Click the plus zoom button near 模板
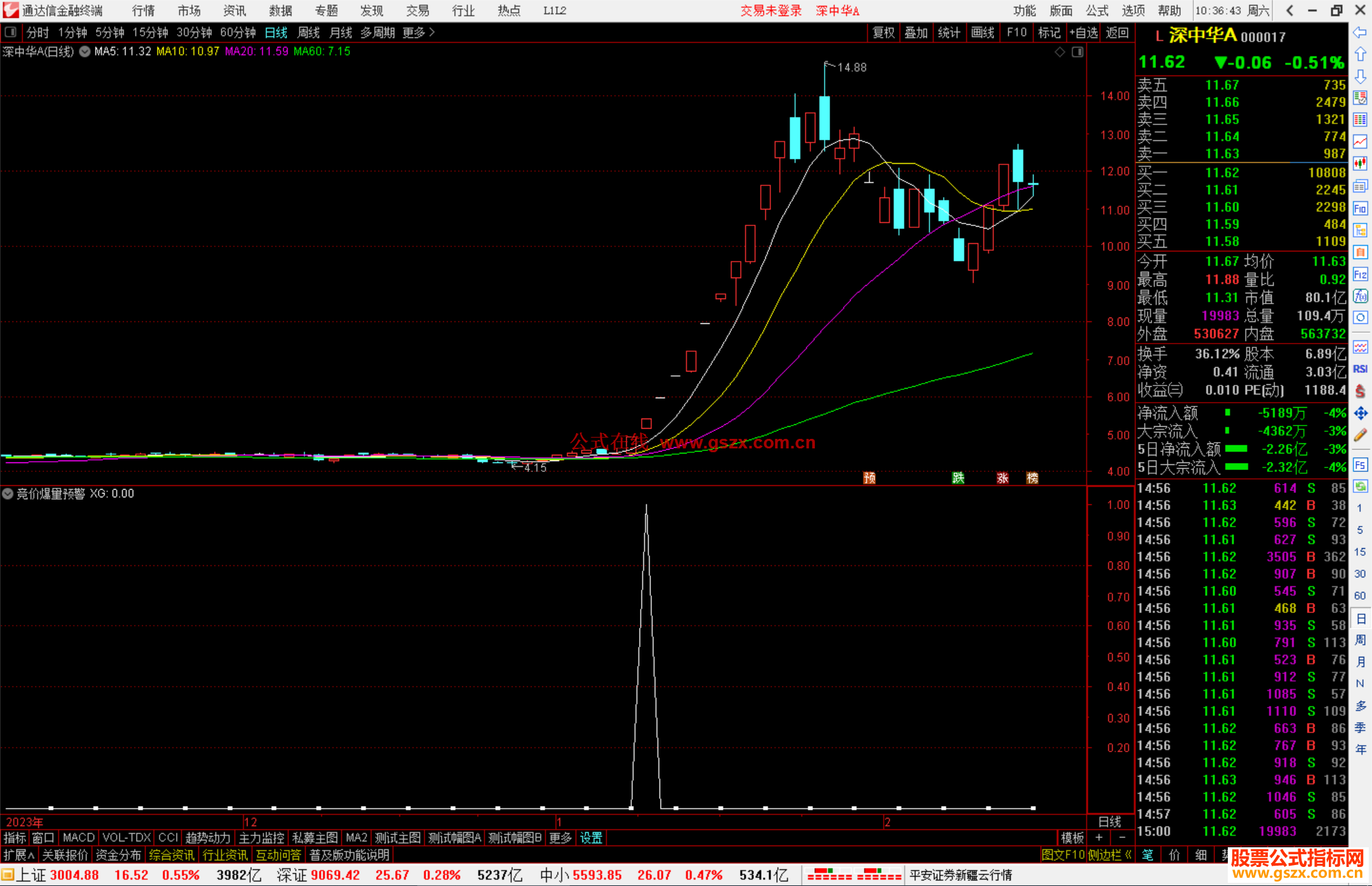Image resolution: width=1372 pixels, height=886 pixels. 1099,838
